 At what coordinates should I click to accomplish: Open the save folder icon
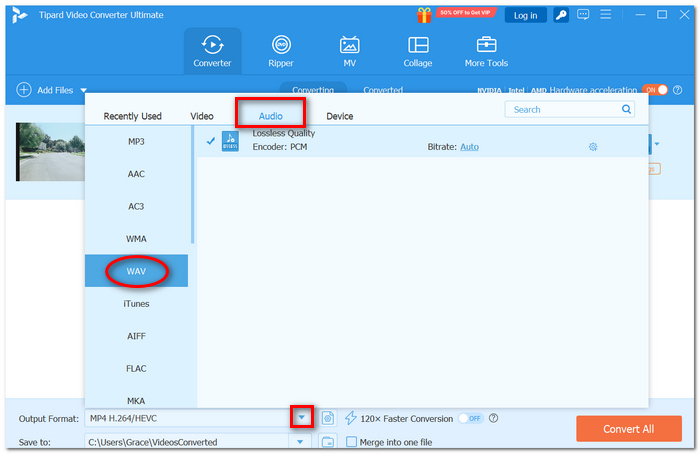pos(328,442)
